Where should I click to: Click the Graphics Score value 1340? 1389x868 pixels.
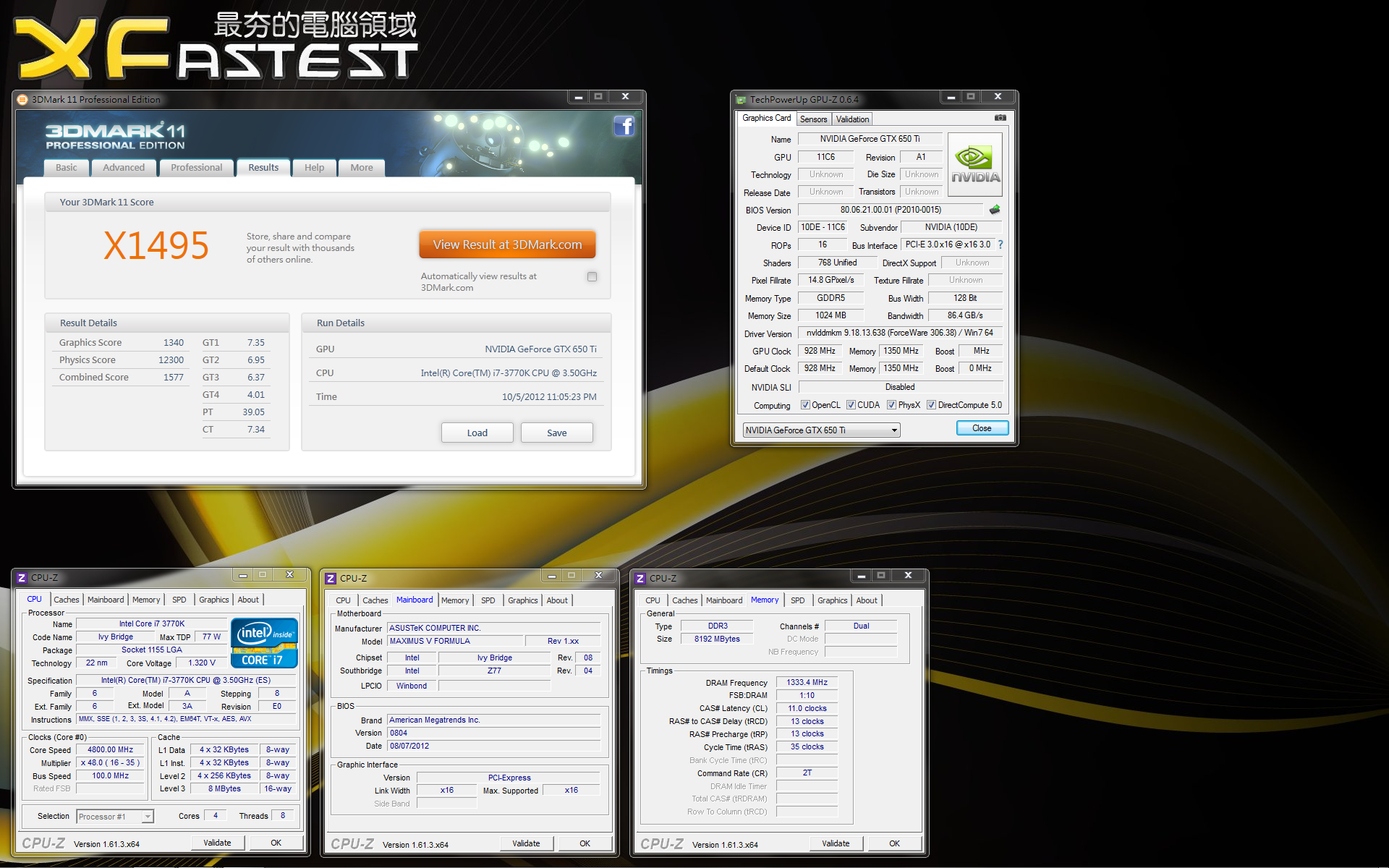(x=174, y=343)
